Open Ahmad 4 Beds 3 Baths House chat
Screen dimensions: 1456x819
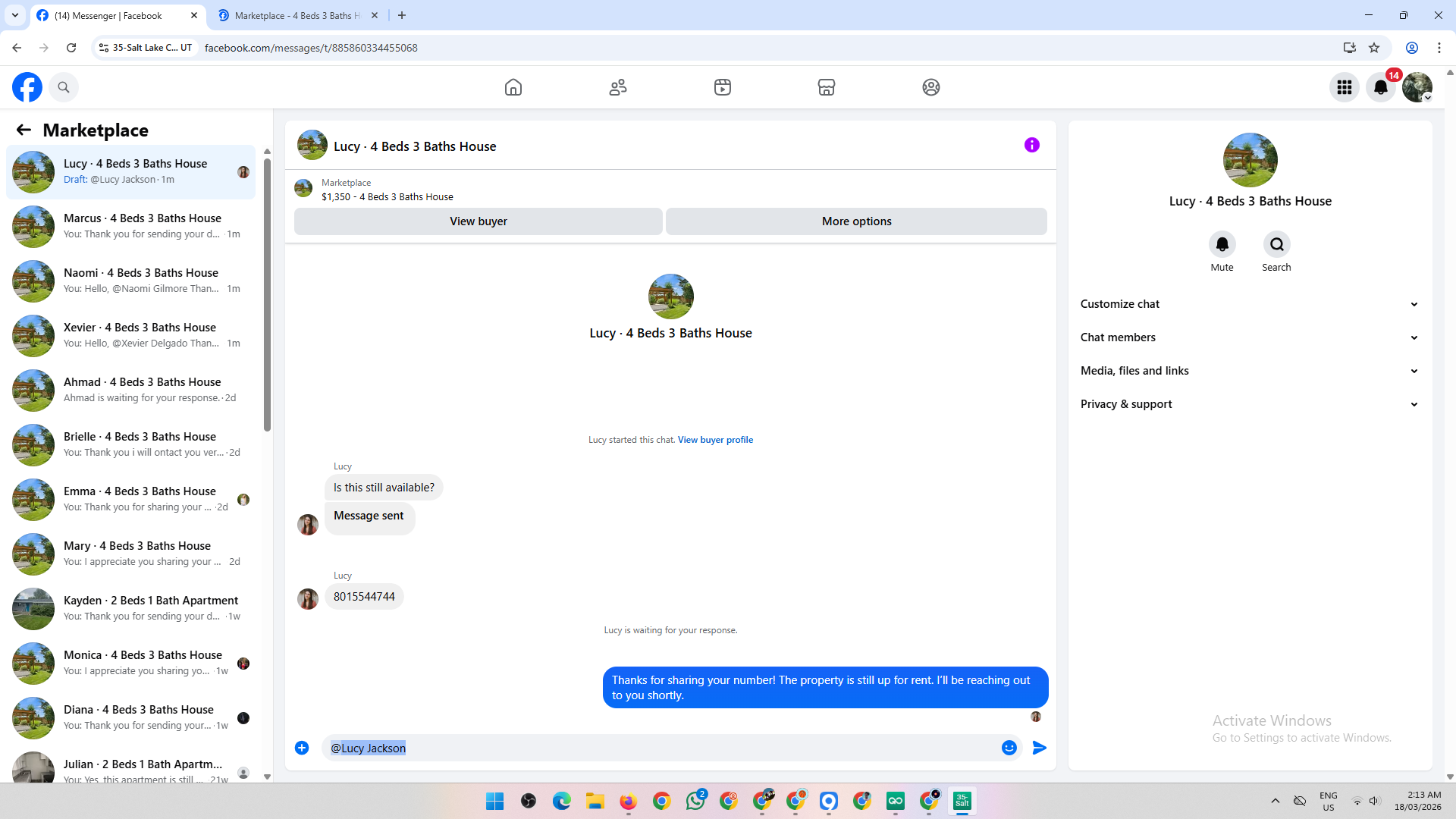pos(130,390)
